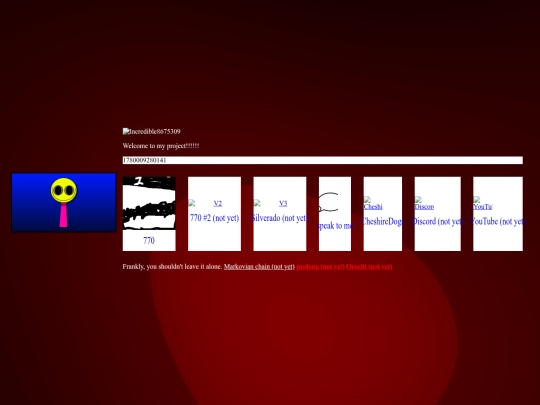Click the Cheshi broken image icon
Image resolution: width=540 pixels, height=405 pixels.
[x=373, y=203]
